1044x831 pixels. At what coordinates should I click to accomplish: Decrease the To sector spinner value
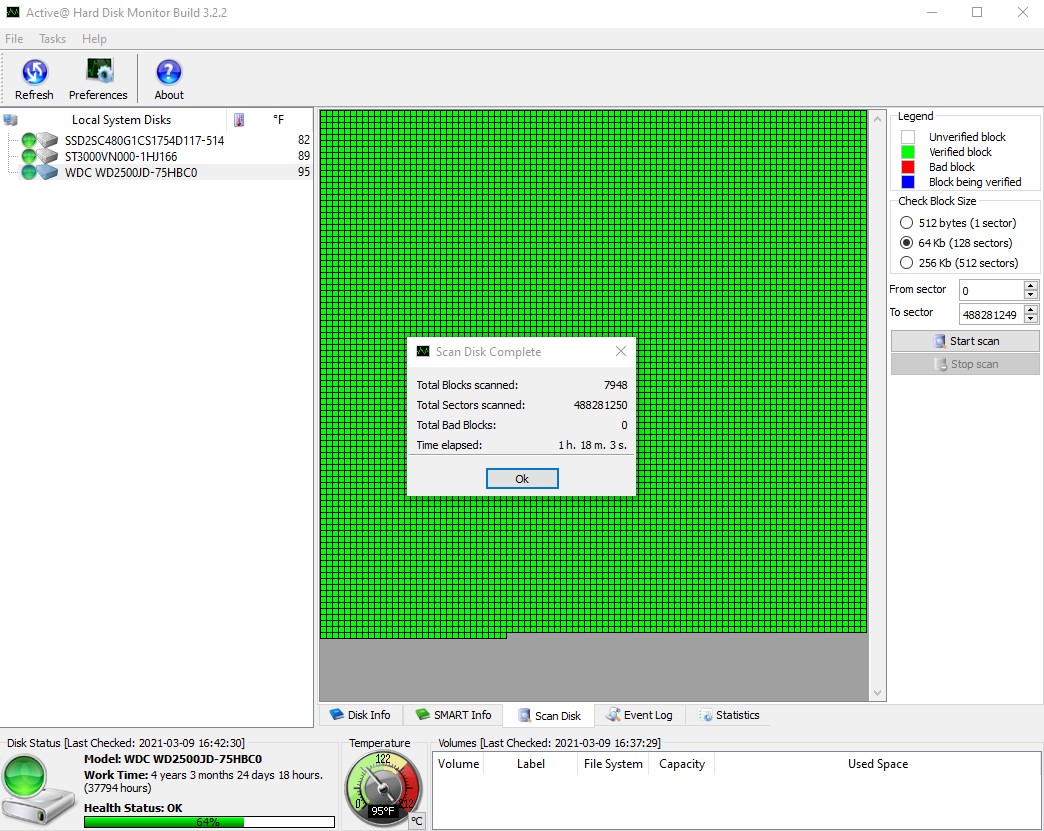[x=1031, y=319]
